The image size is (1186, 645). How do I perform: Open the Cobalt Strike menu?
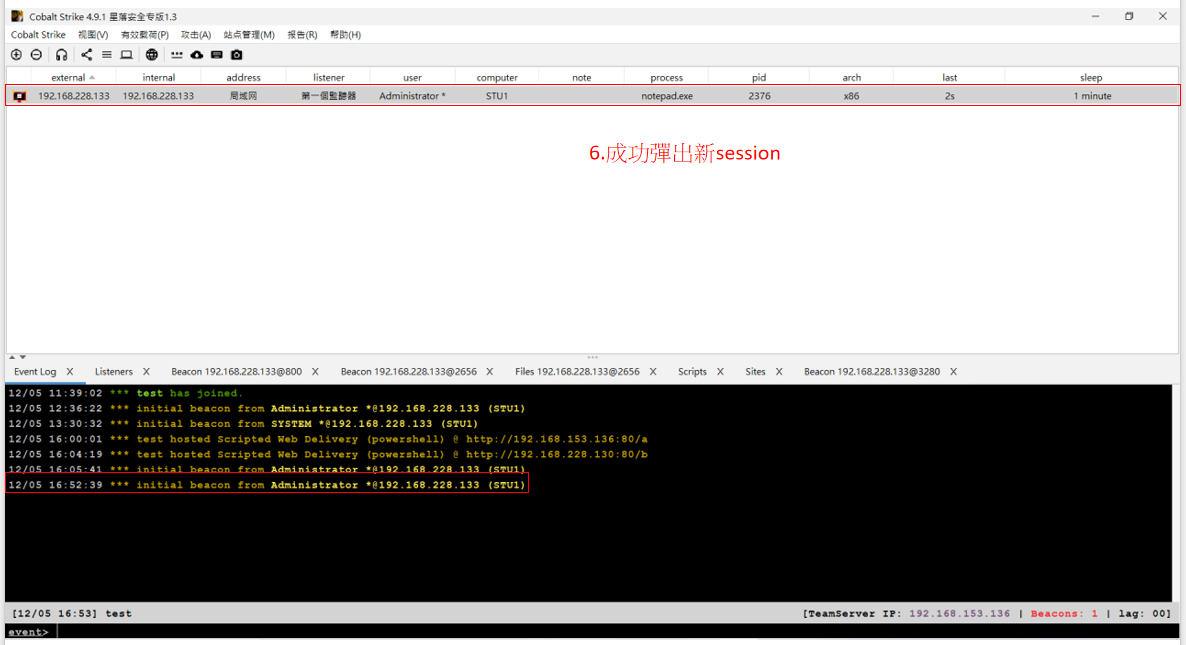tap(38, 35)
